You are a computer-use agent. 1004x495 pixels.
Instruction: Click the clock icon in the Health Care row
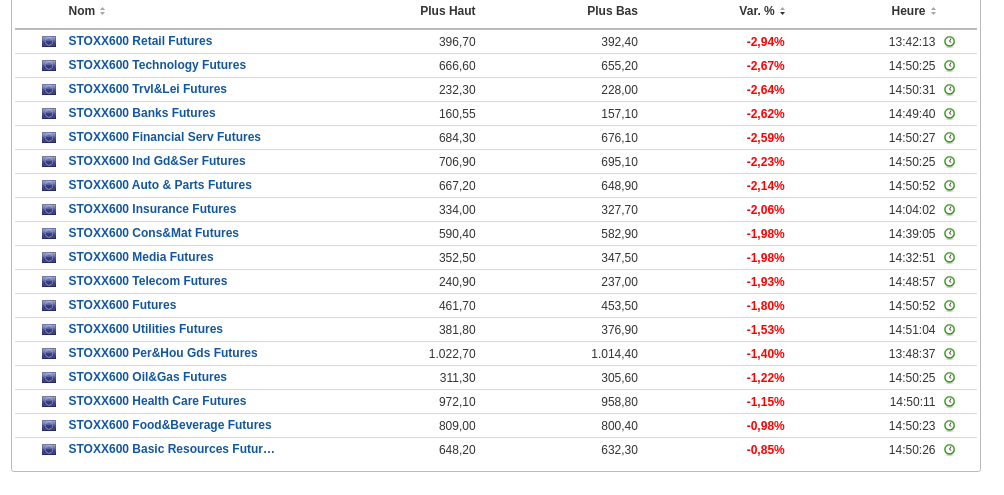point(950,402)
